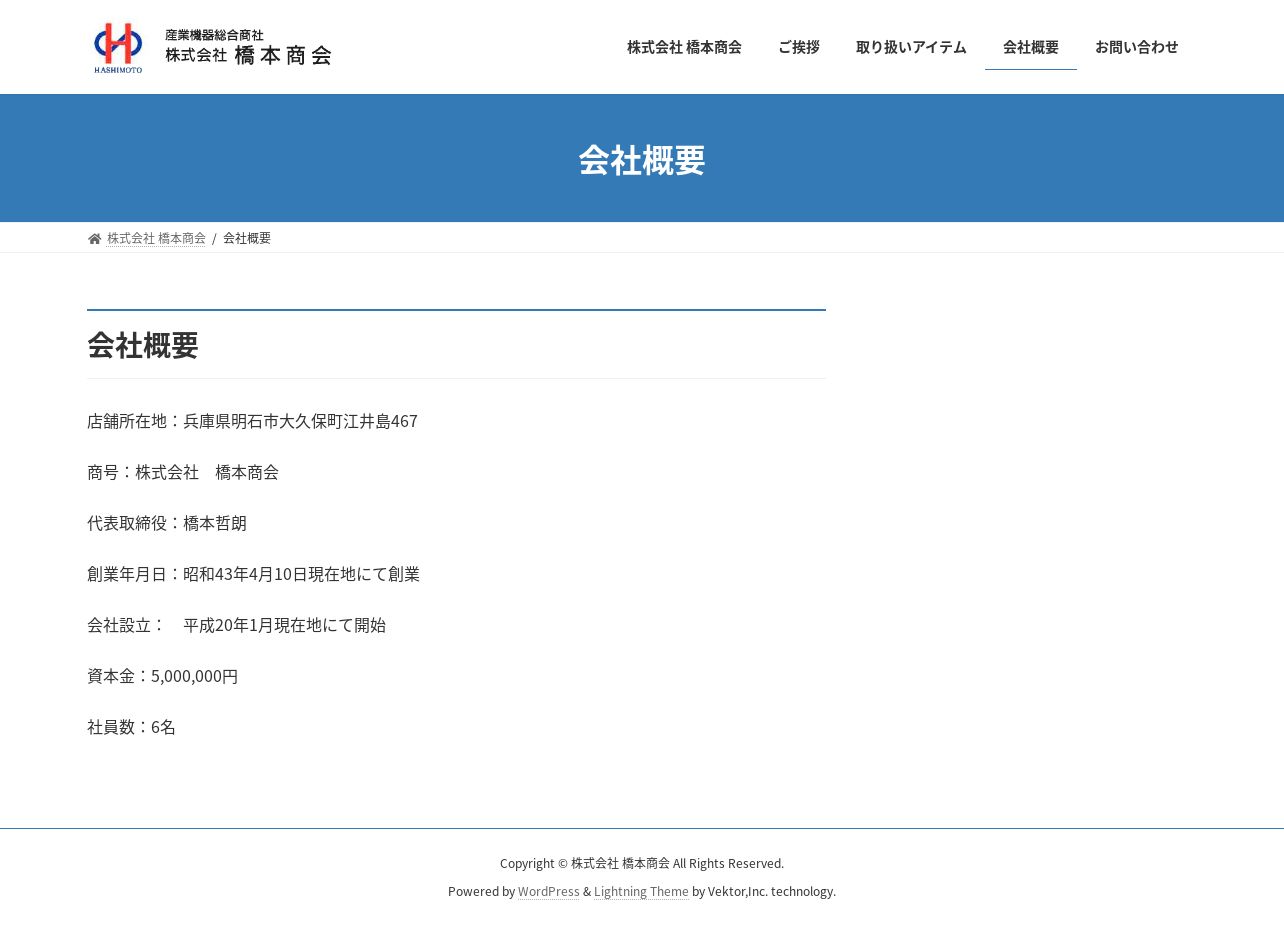Viewport: 1284px width, 925px height.
Task: Click the 創業年月日 line
Action: tap(253, 574)
